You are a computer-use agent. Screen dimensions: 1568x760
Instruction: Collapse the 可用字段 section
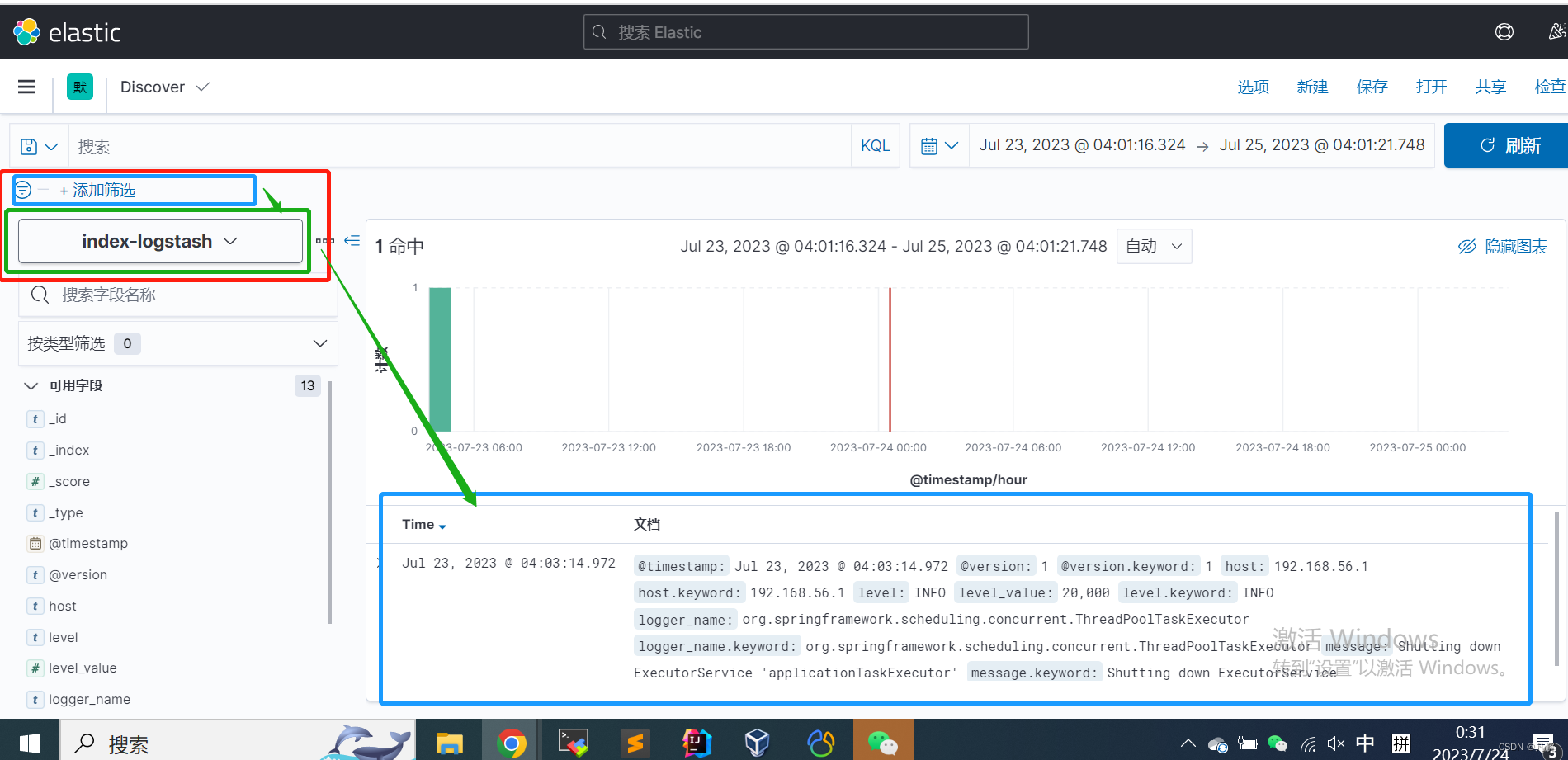point(31,385)
